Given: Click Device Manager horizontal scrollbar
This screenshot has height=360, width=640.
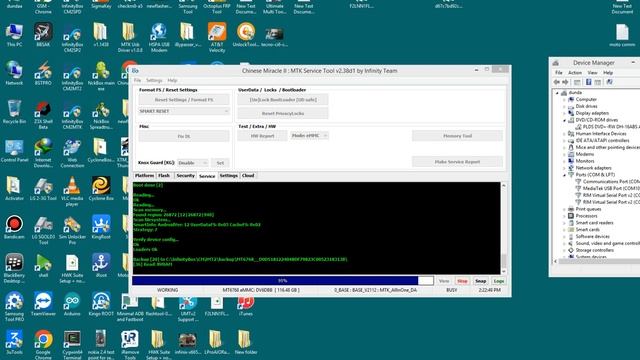Looking at the screenshot, I should [x=596, y=261].
